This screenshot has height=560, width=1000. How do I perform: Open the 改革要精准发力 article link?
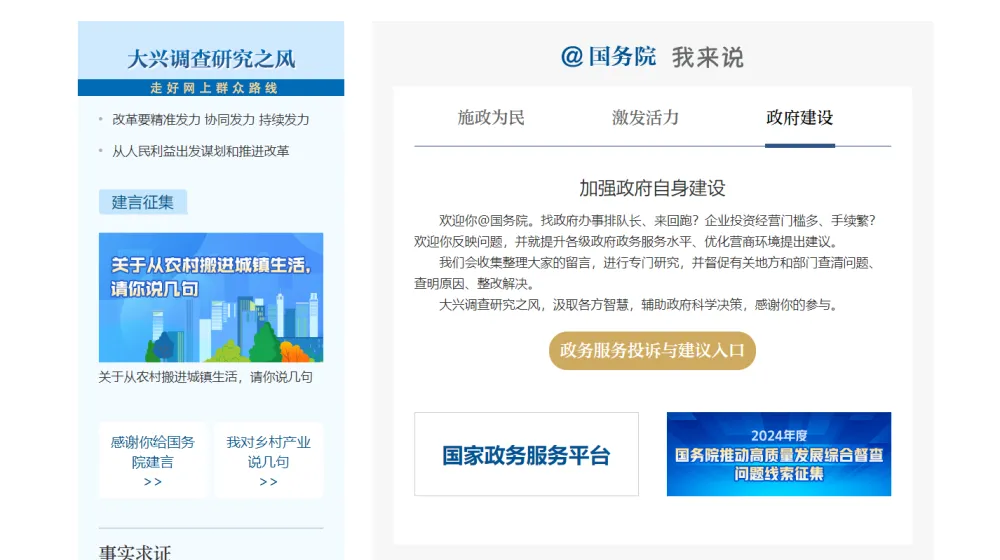coord(210,119)
